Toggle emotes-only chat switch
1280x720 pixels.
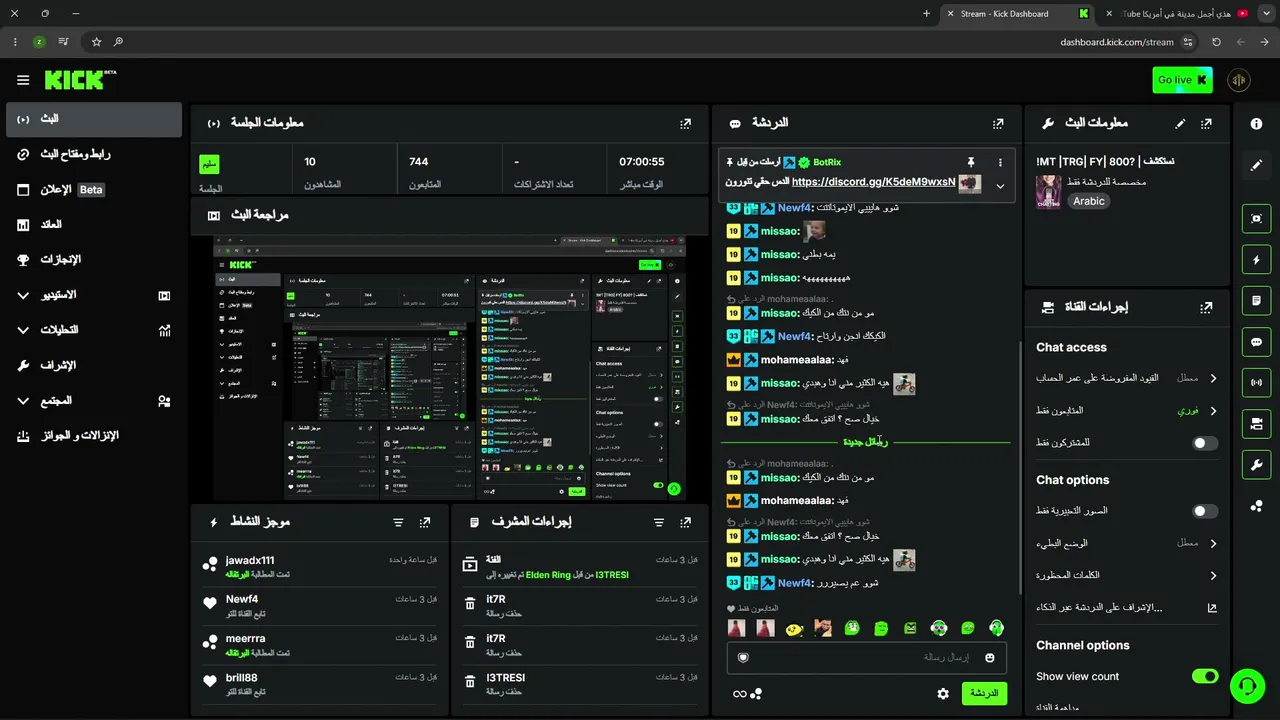(1205, 511)
